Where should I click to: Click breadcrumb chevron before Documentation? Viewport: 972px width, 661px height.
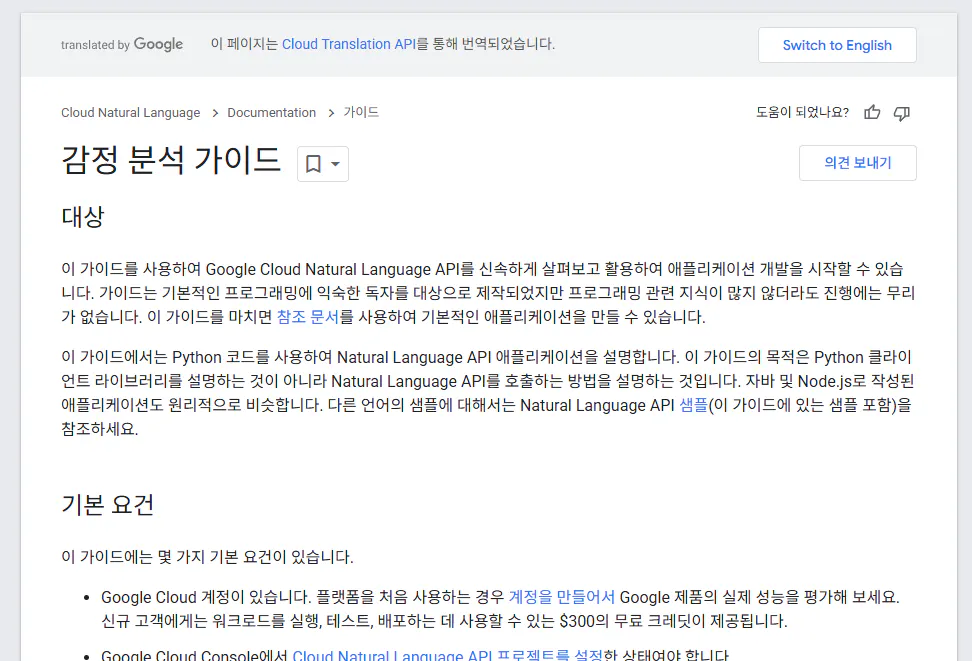[215, 113]
